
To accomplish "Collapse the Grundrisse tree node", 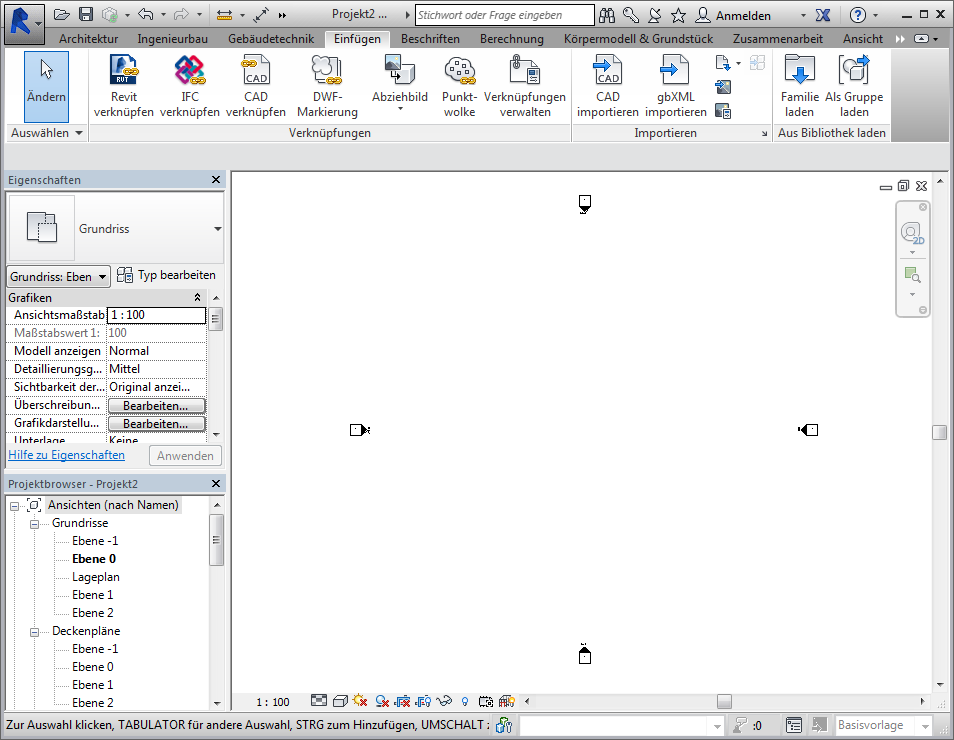I will [x=35, y=524].
